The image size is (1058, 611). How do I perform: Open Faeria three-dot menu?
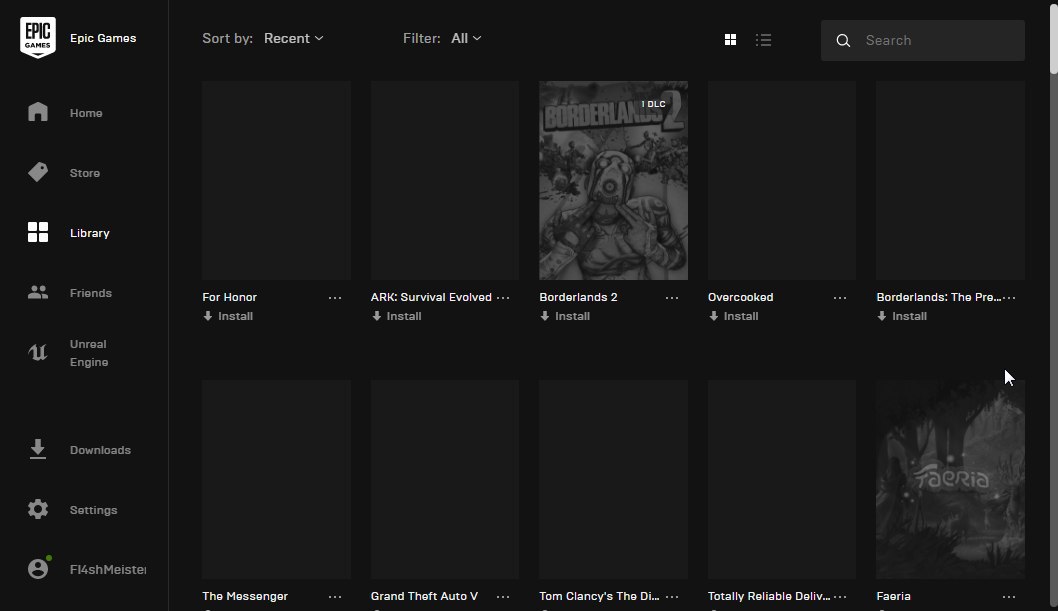[1009, 596]
